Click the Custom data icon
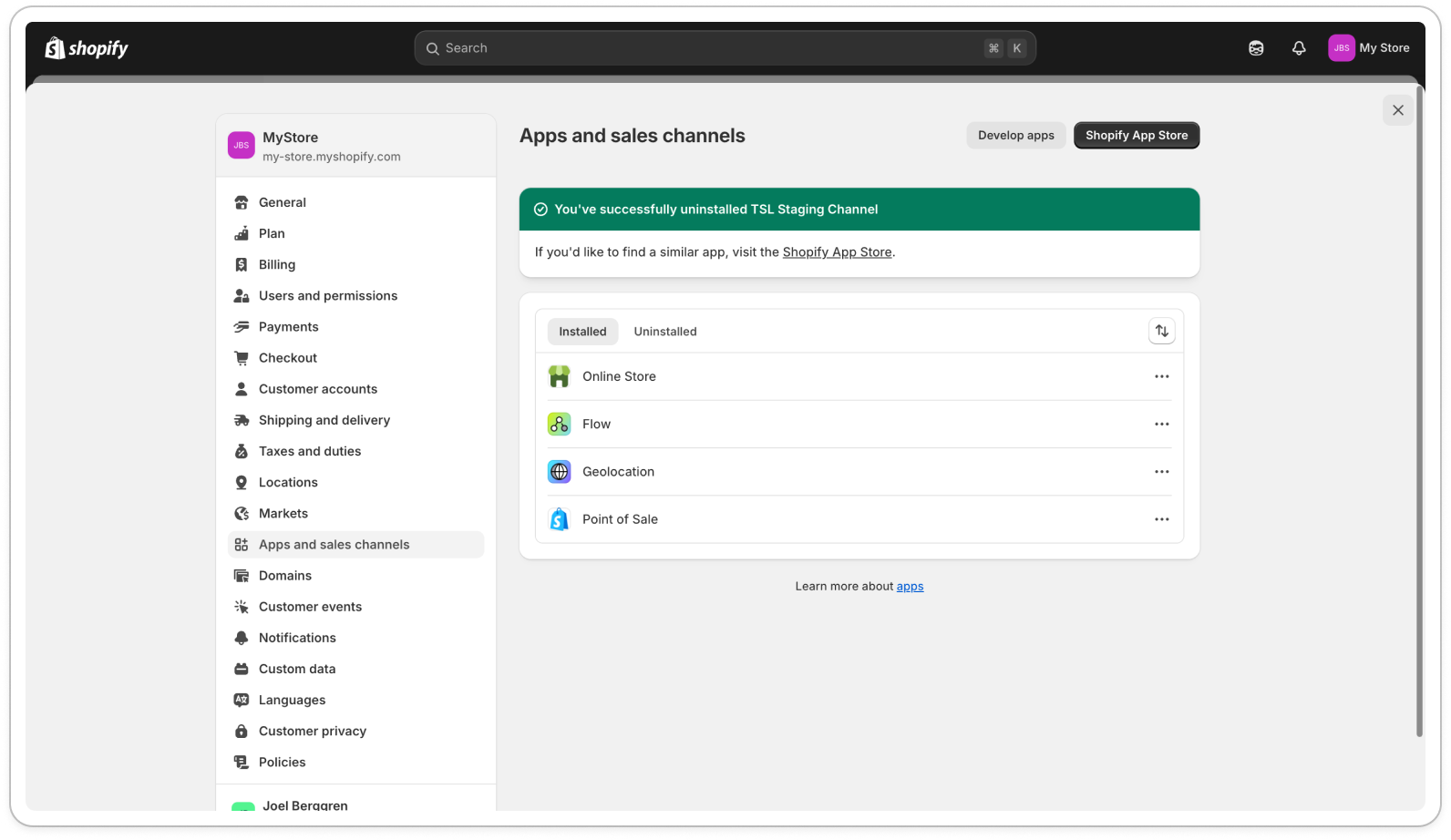Viewport: 1451px width, 840px height. (x=242, y=669)
